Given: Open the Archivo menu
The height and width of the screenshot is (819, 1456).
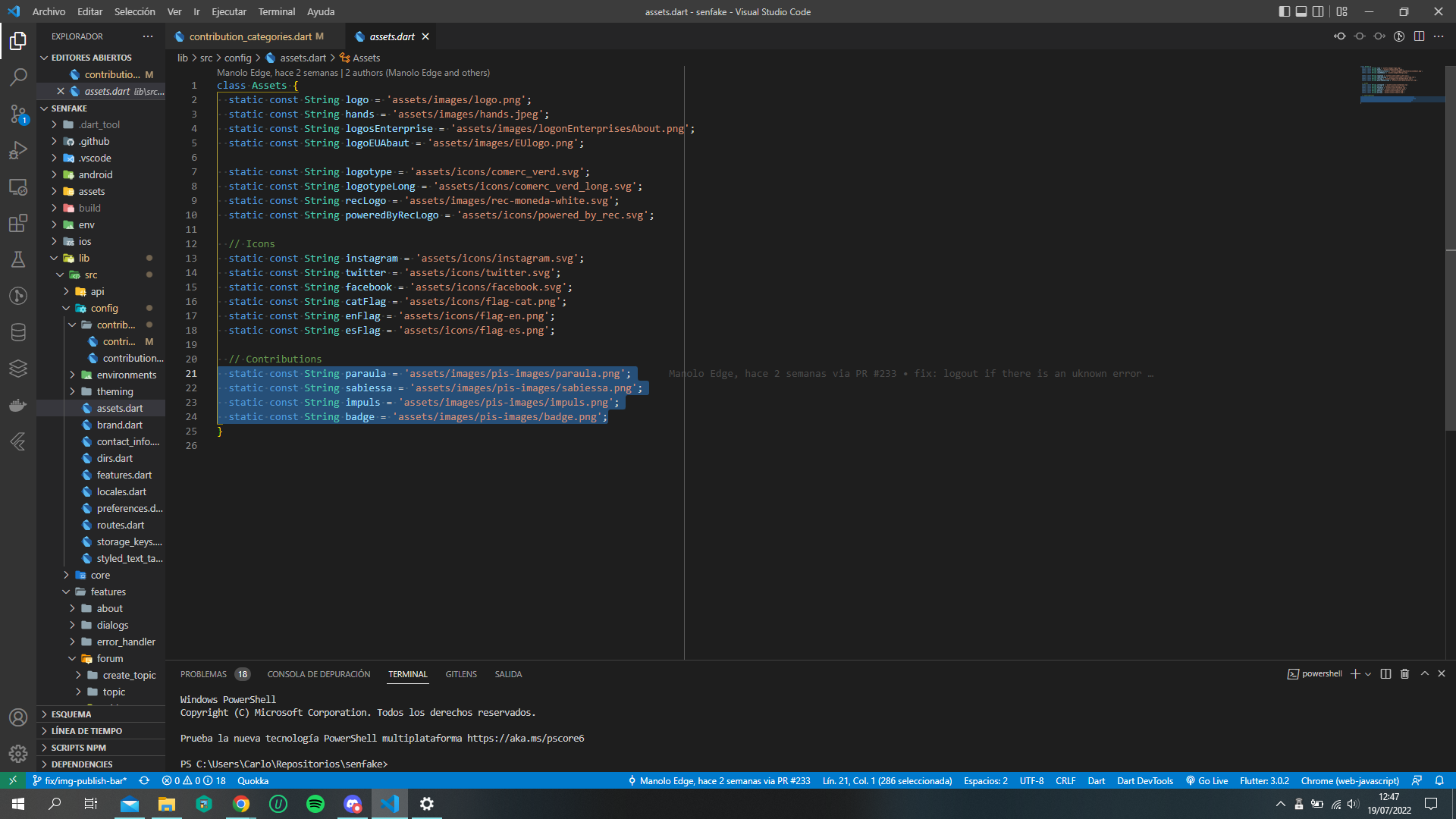Looking at the screenshot, I should (x=49, y=11).
